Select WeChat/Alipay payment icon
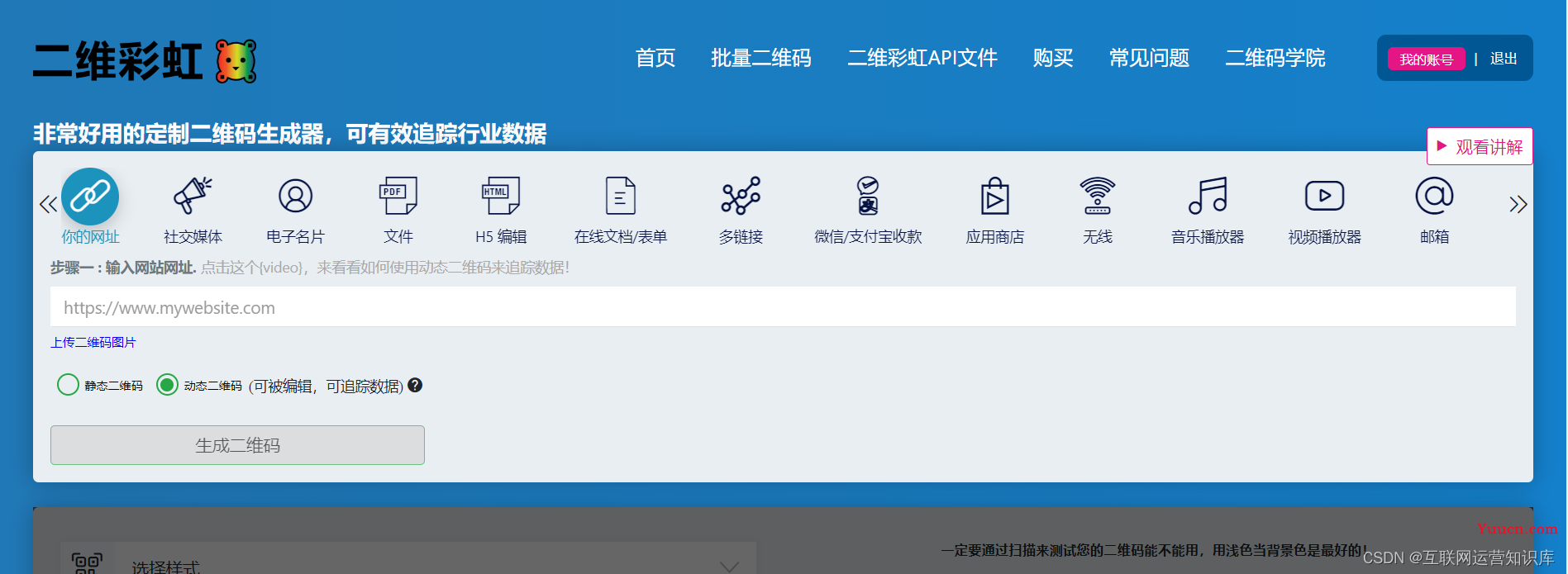This screenshot has height=574, width=1568. (868, 196)
